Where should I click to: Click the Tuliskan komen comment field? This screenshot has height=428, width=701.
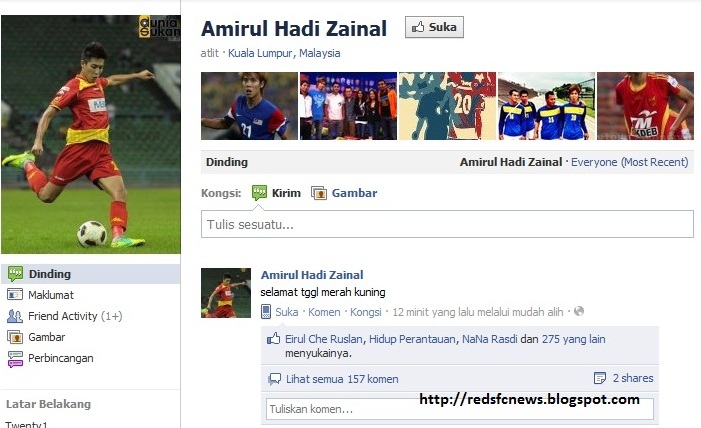click(x=460, y=409)
